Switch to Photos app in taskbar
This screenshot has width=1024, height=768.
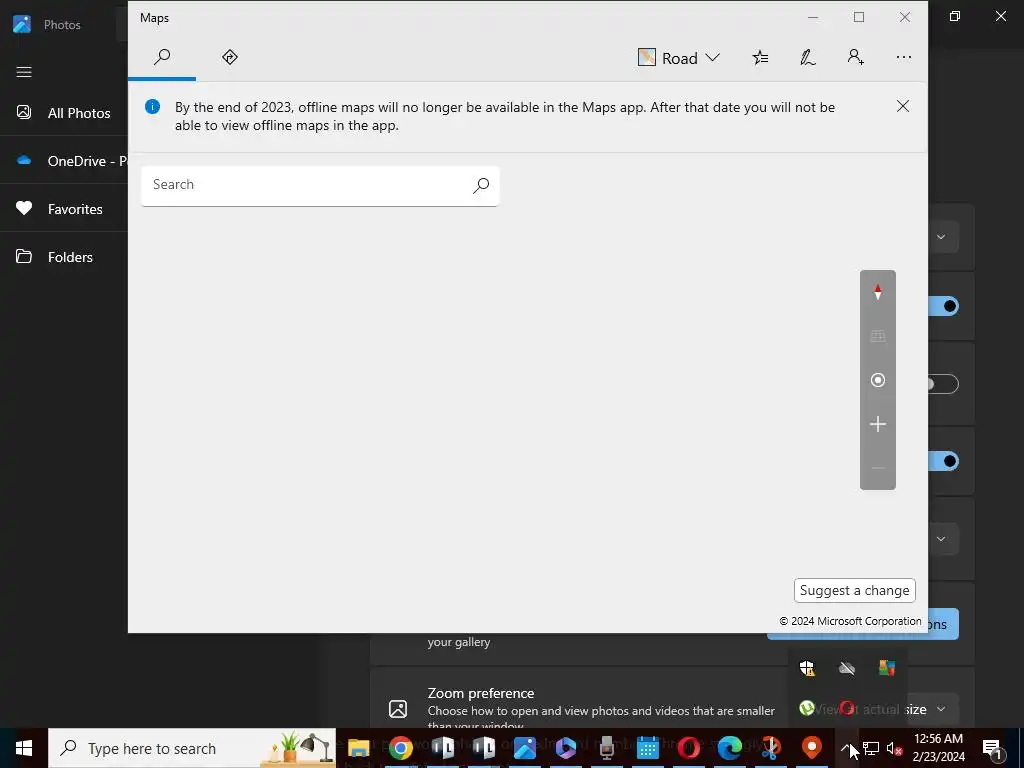[x=524, y=748]
